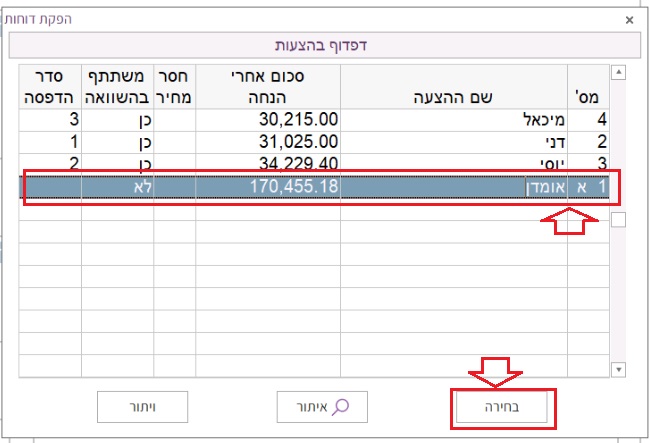Click the table scrollbar up arrow
Image resolution: width=650 pixels, height=443 pixels.
pos(618,73)
